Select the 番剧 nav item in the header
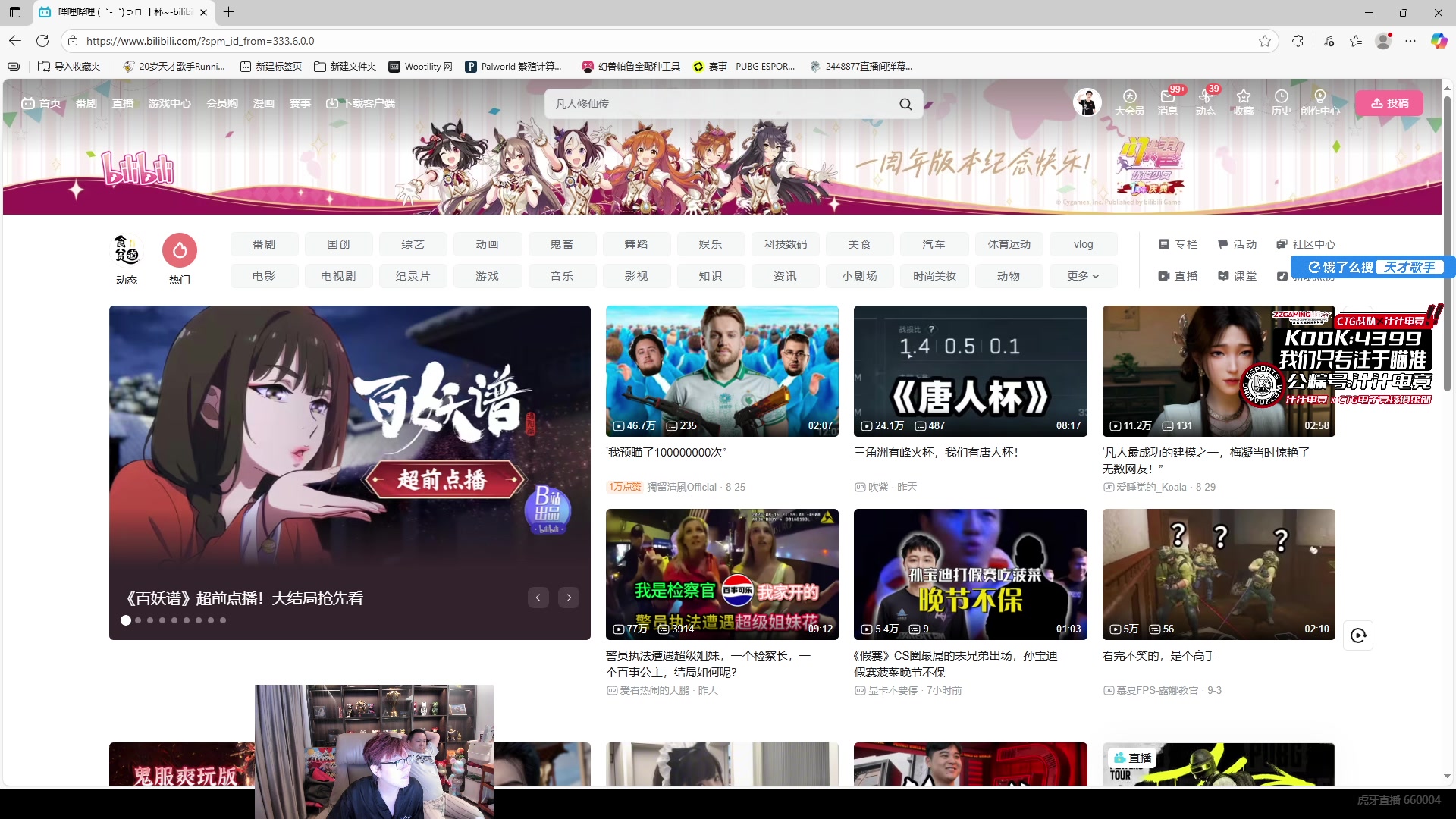 [86, 103]
